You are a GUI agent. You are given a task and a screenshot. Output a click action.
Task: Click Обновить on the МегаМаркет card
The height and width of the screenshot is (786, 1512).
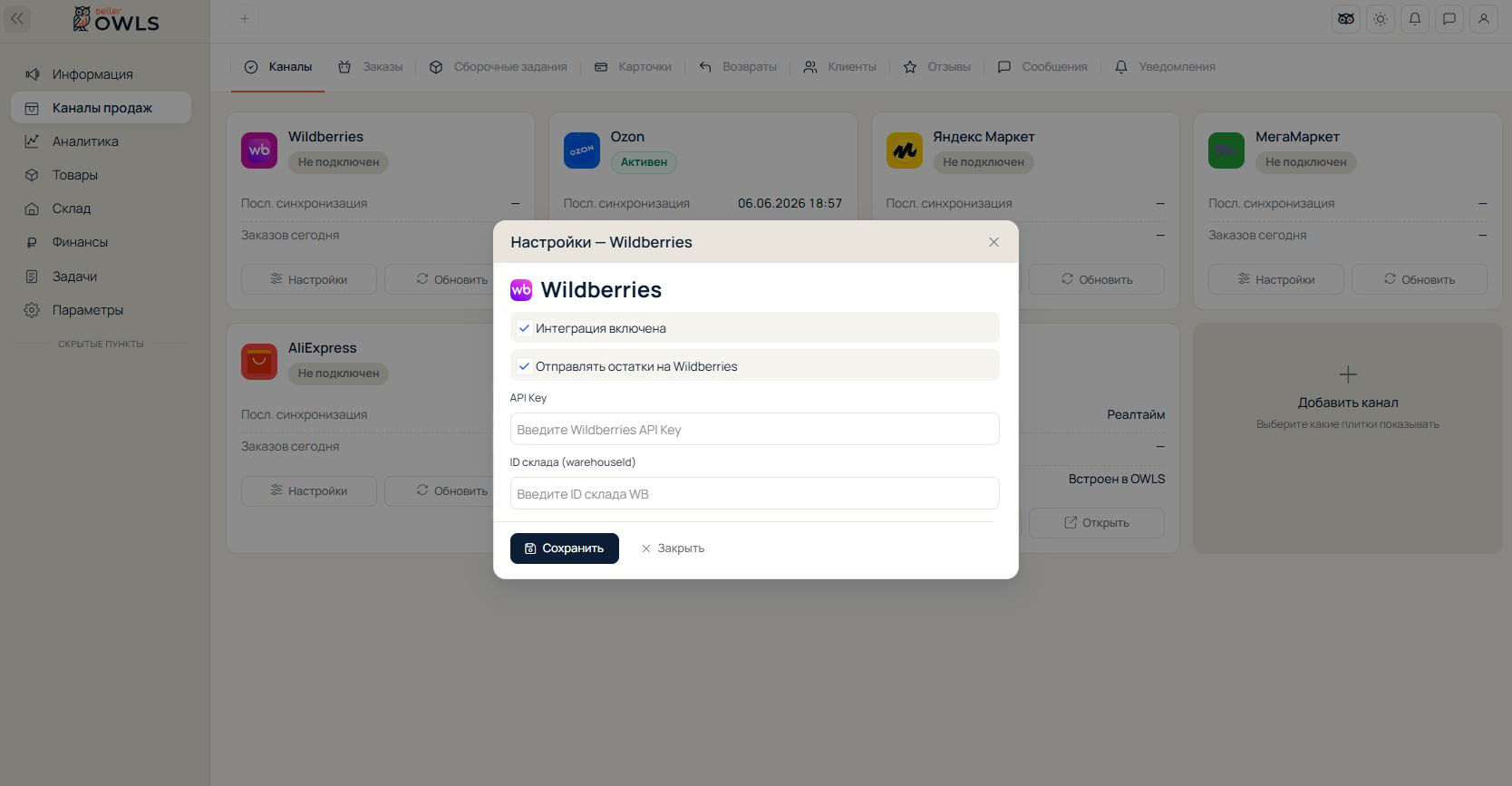coord(1419,279)
